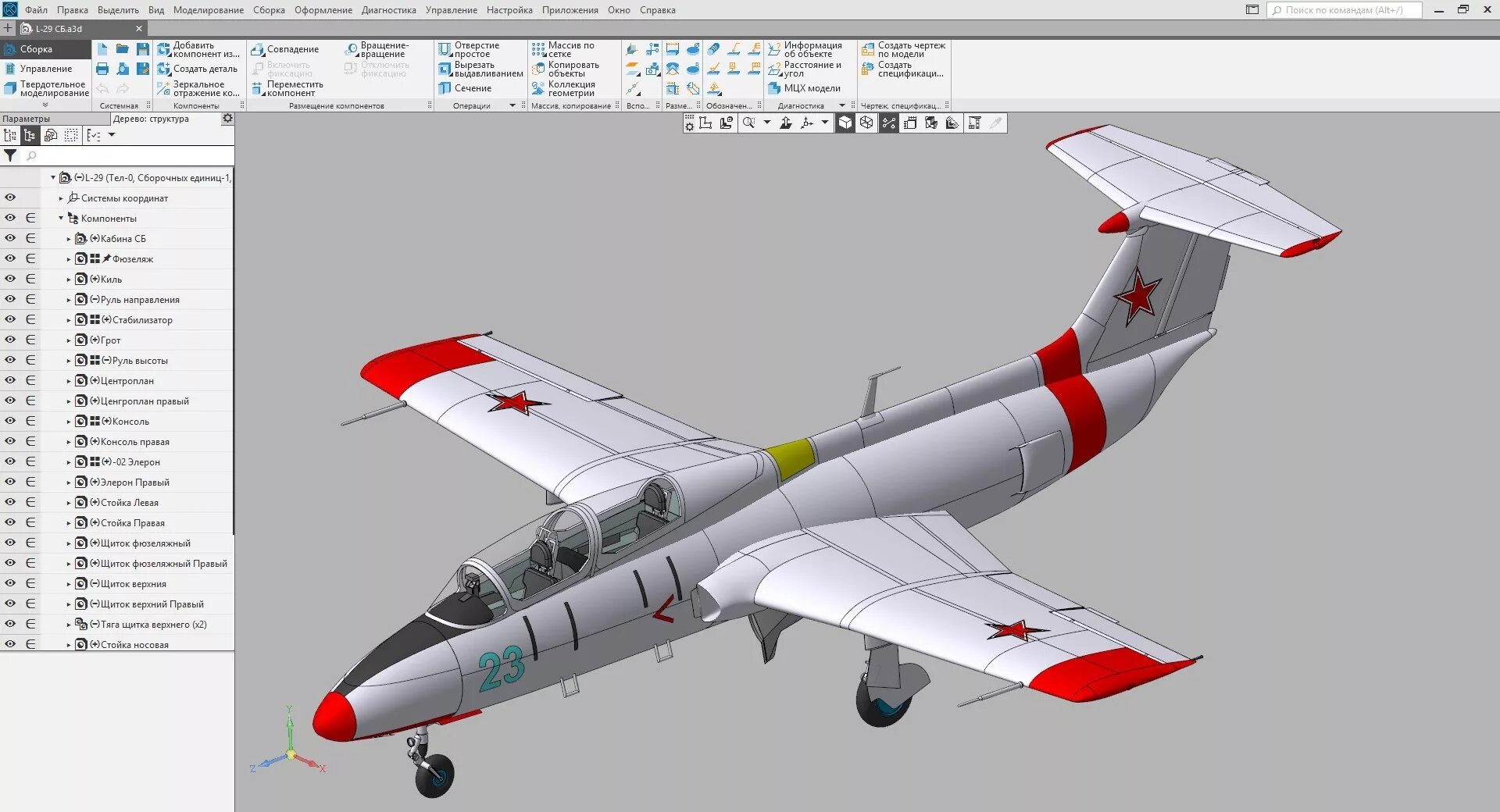
Task: Open the Диагностика menu
Action: point(388,10)
